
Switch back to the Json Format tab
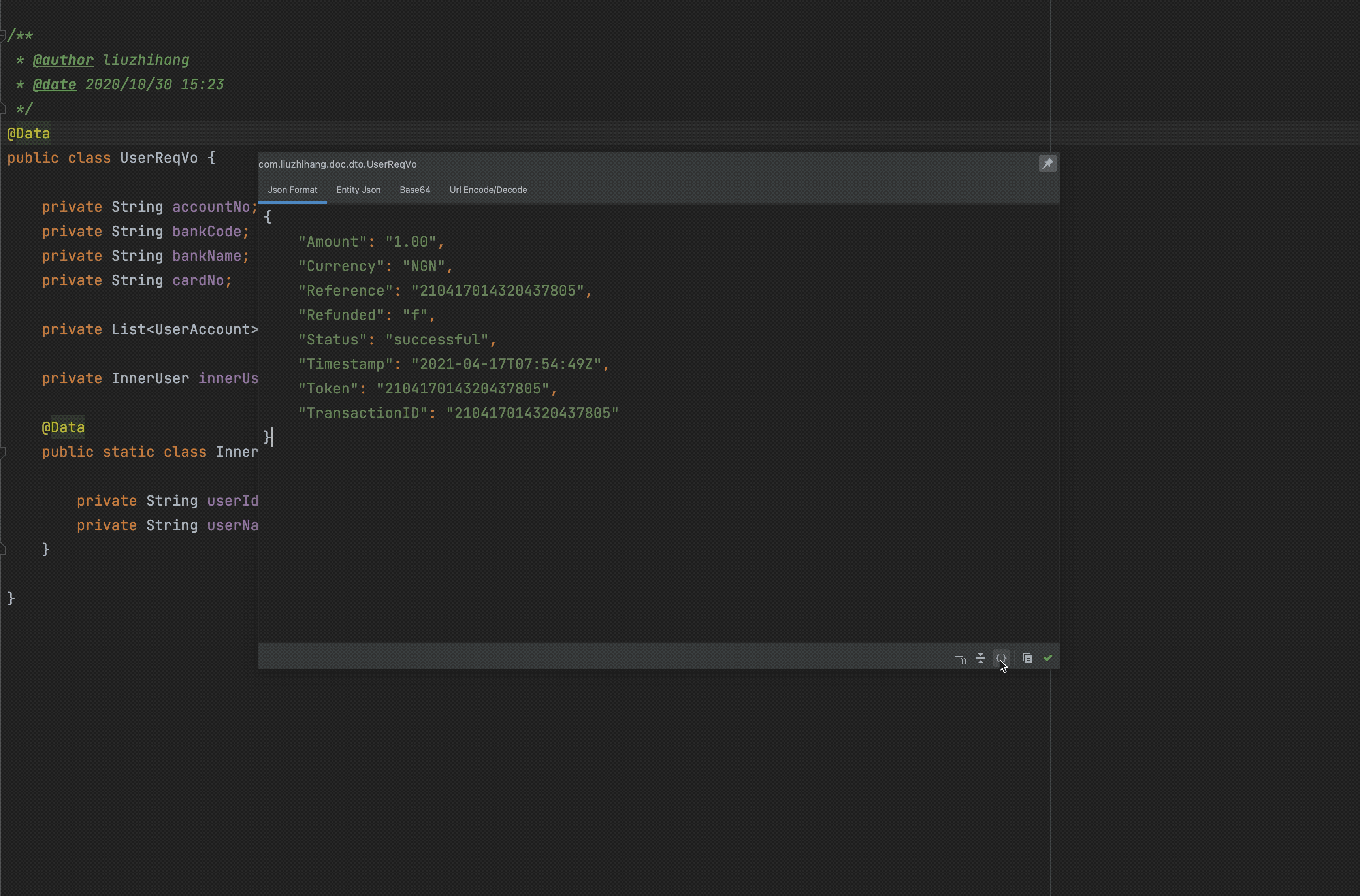pos(293,190)
